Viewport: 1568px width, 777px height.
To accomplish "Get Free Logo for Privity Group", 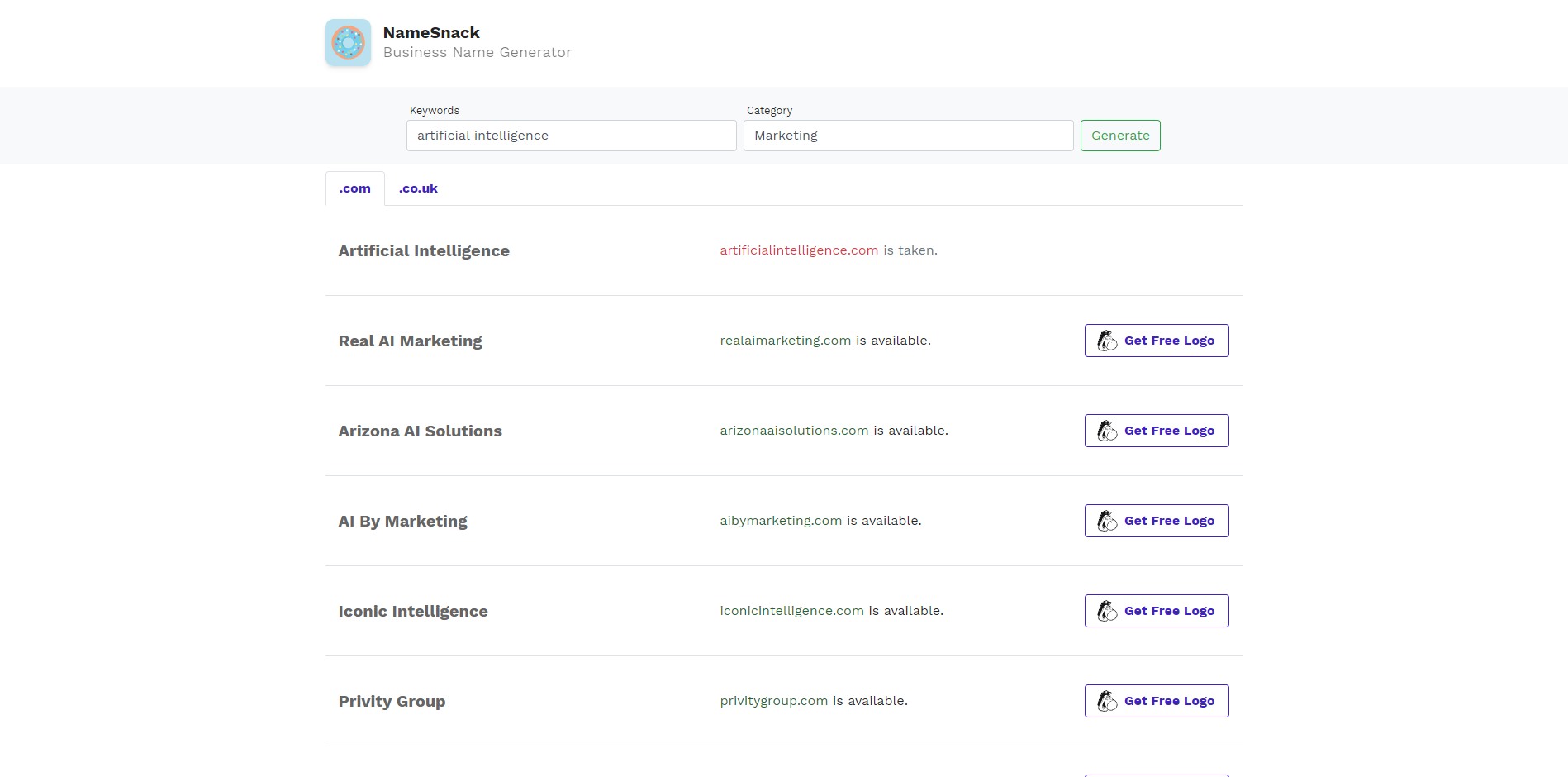I will click(x=1157, y=701).
